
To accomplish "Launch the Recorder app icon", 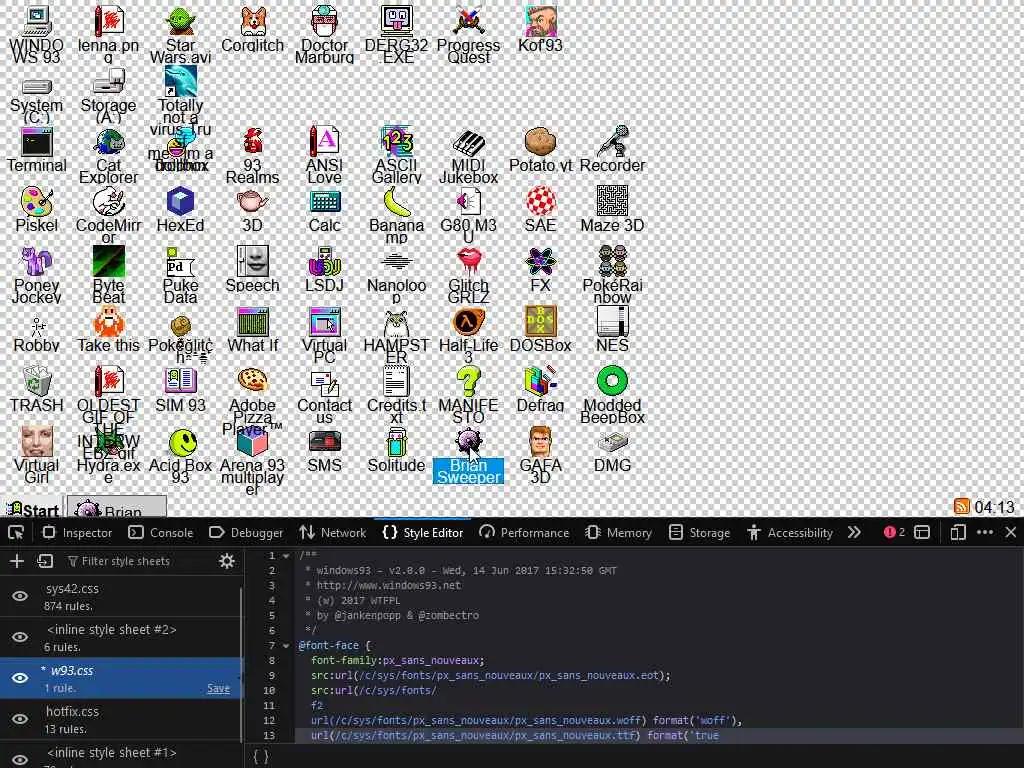I will 612,150.
